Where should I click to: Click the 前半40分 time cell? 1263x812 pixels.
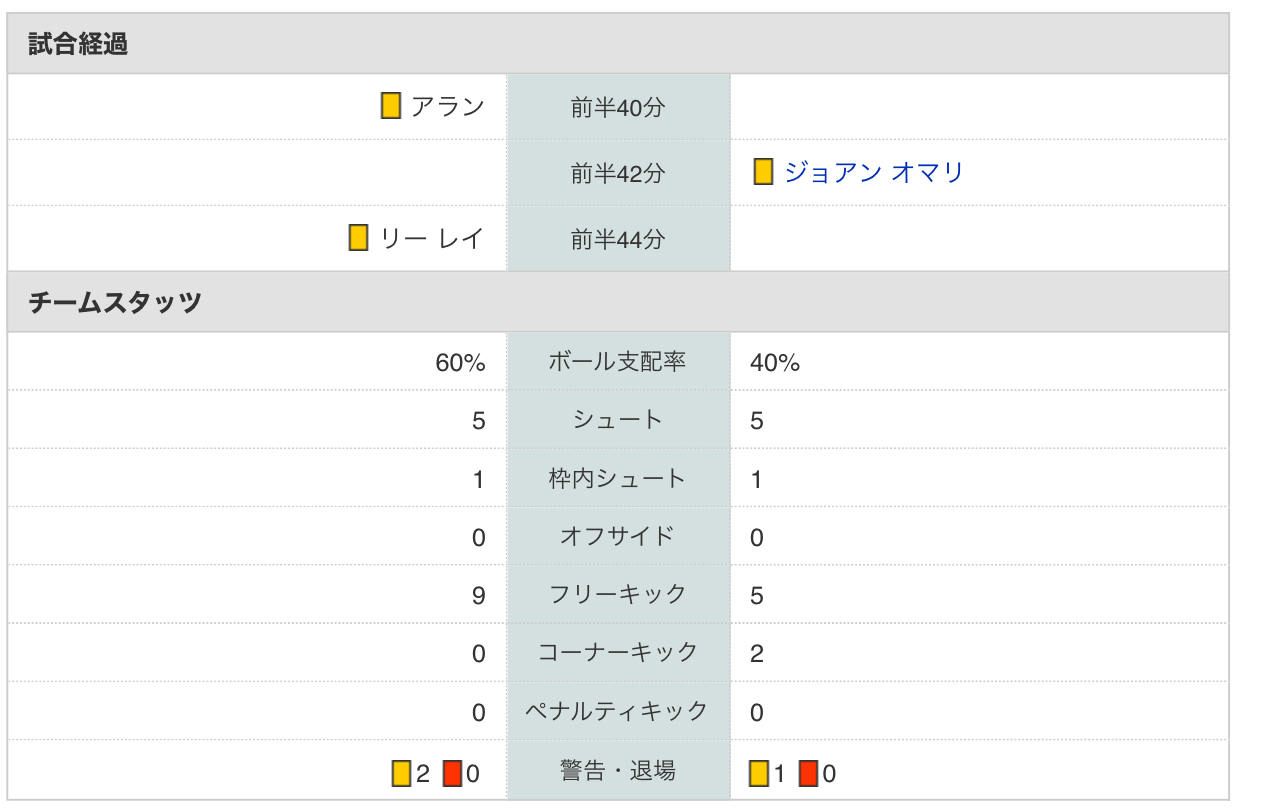click(x=618, y=107)
